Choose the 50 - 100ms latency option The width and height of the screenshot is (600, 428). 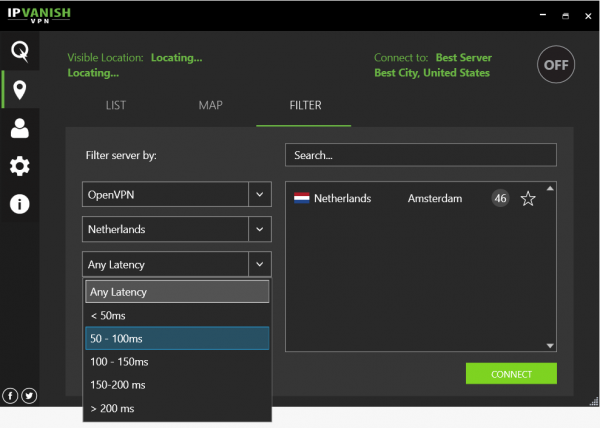(177, 338)
